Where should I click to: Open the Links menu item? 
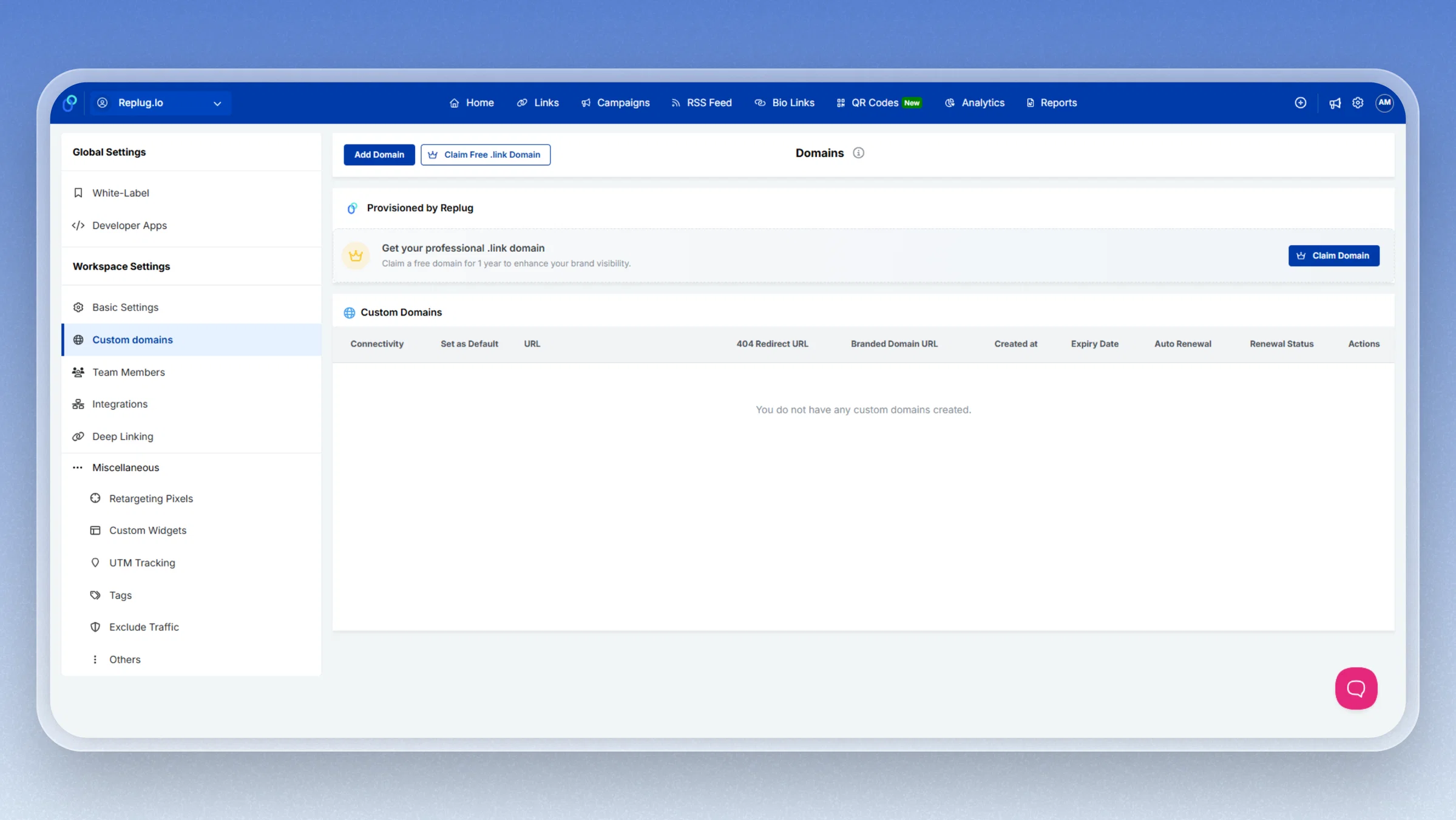pyautogui.click(x=538, y=103)
